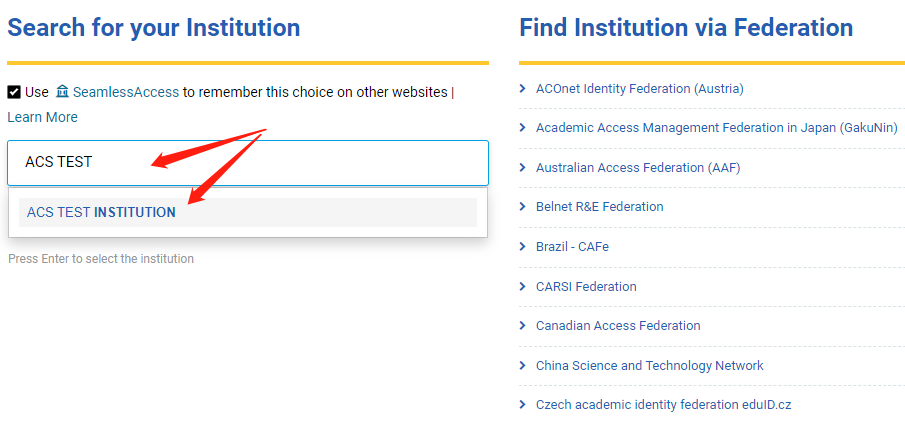Click chevron beside Canadian Access Federation
The width and height of the screenshot is (905, 424).
pyautogui.click(x=523, y=325)
